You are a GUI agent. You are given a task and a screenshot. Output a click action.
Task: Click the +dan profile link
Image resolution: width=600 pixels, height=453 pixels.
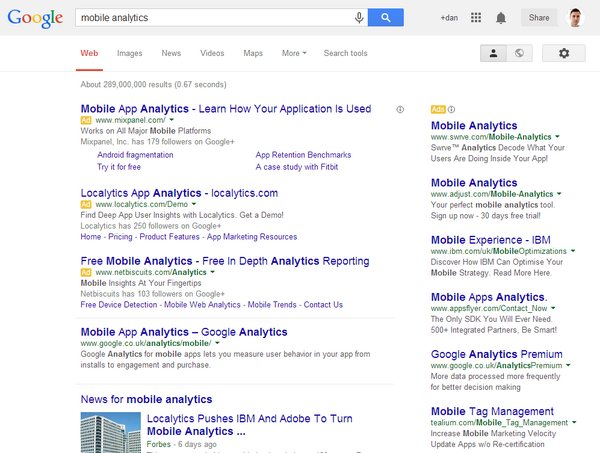coord(449,18)
